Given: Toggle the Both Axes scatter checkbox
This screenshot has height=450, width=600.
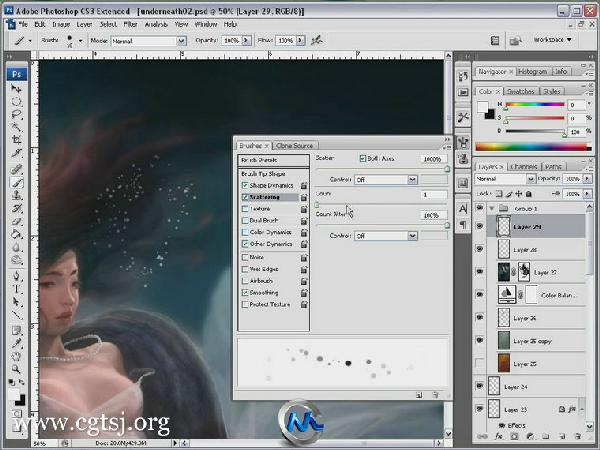Looking at the screenshot, I should pyautogui.click(x=362, y=159).
